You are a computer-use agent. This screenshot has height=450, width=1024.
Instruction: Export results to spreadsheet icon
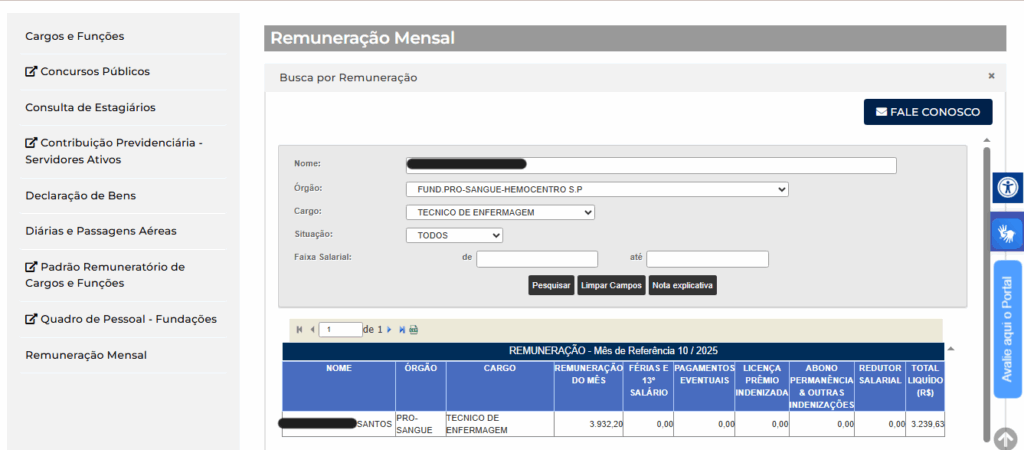point(414,329)
